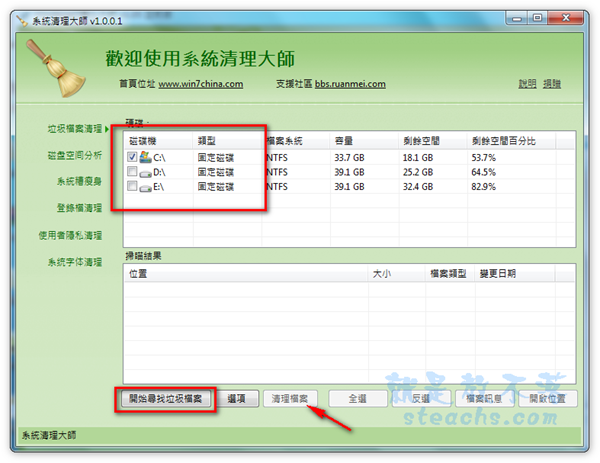Open the 說明 help link
Image resolution: width=600 pixels, height=463 pixels.
(x=527, y=84)
